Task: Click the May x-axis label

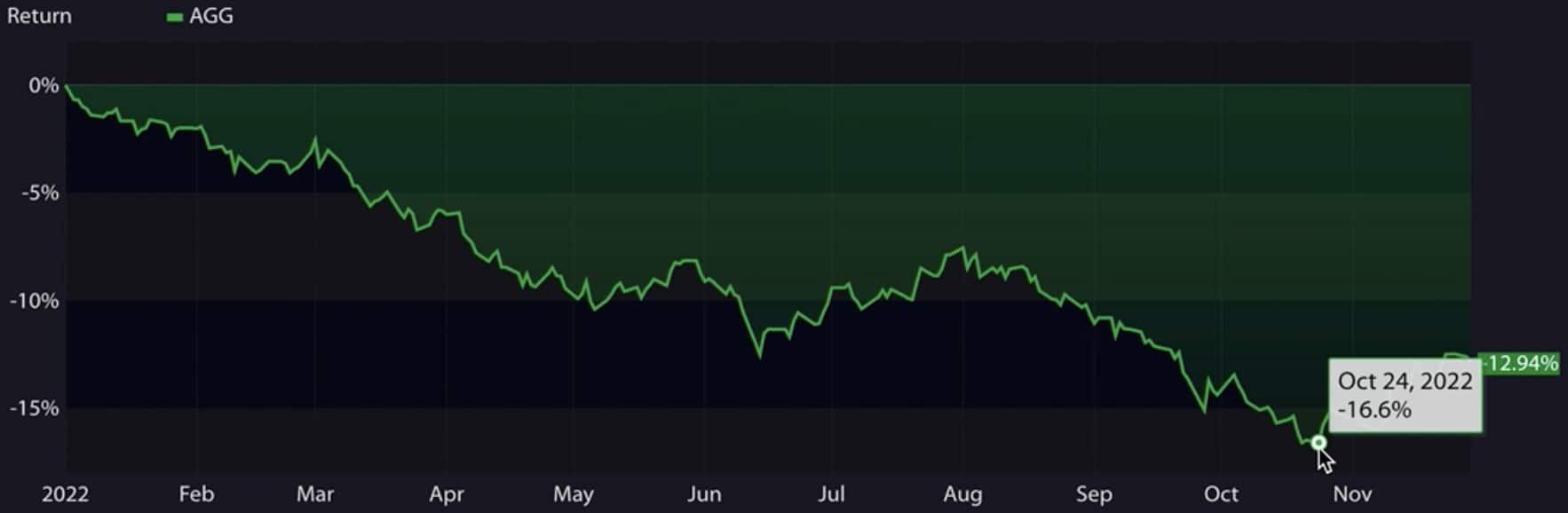Action: point(573,493)
